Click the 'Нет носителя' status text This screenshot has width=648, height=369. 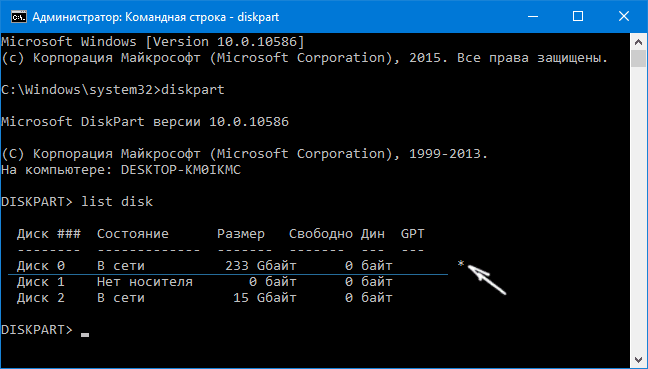(x=145, y=282)
